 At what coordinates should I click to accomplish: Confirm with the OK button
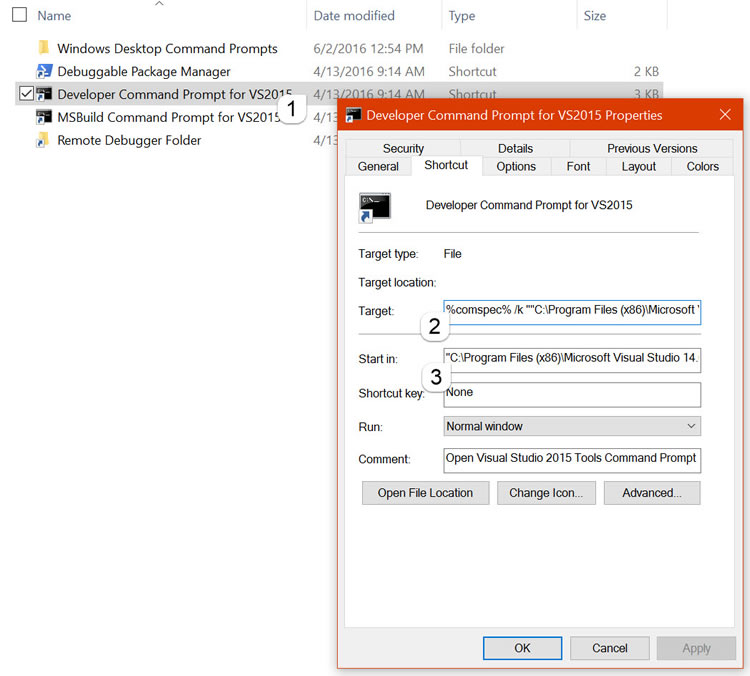pyautogui.click(x=522, y=648)
